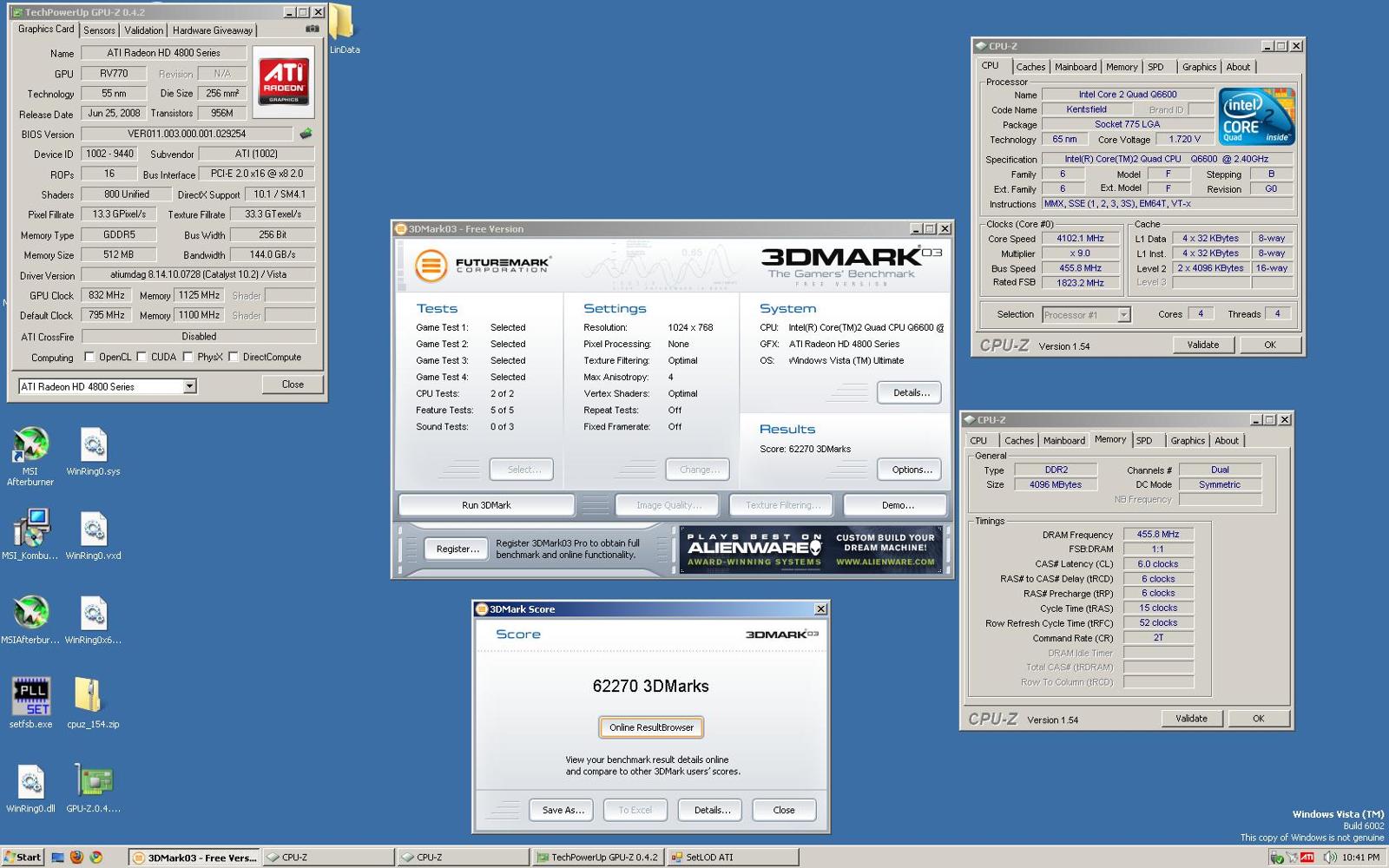Click the Register... button in 3DMark03
The image size is (1389, 868).
tap(458, 549)
